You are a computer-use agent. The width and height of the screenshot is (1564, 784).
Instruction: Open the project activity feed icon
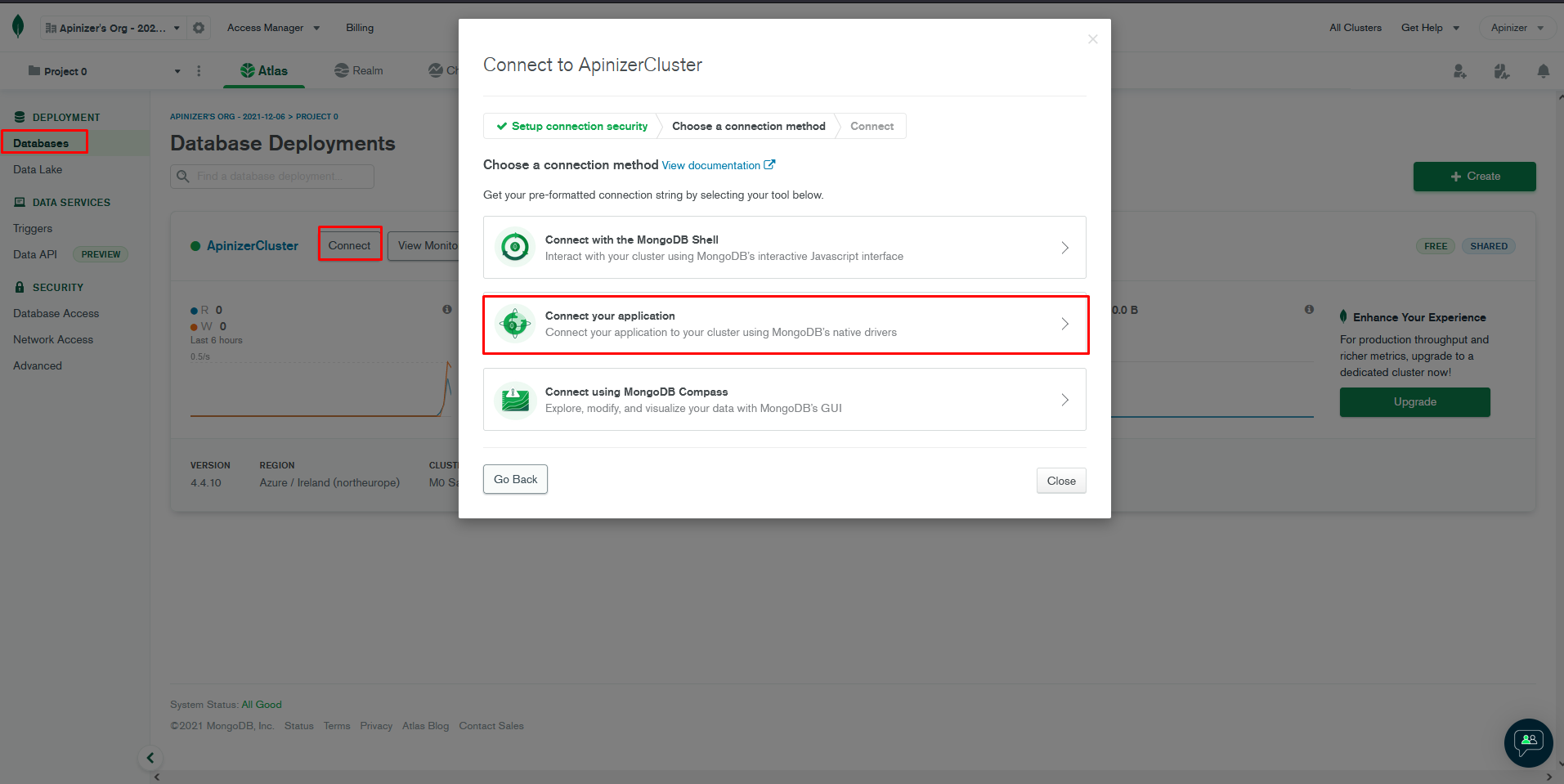coord(1502,71)
